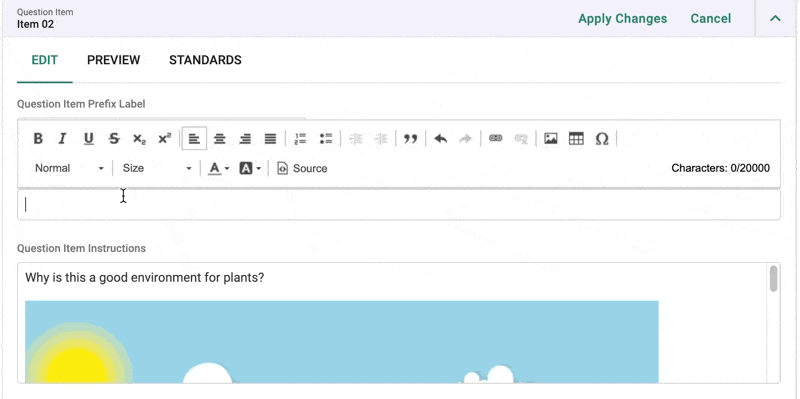Collapse the Question Item panel
The image size is (800, 399).
click(775, 19)
